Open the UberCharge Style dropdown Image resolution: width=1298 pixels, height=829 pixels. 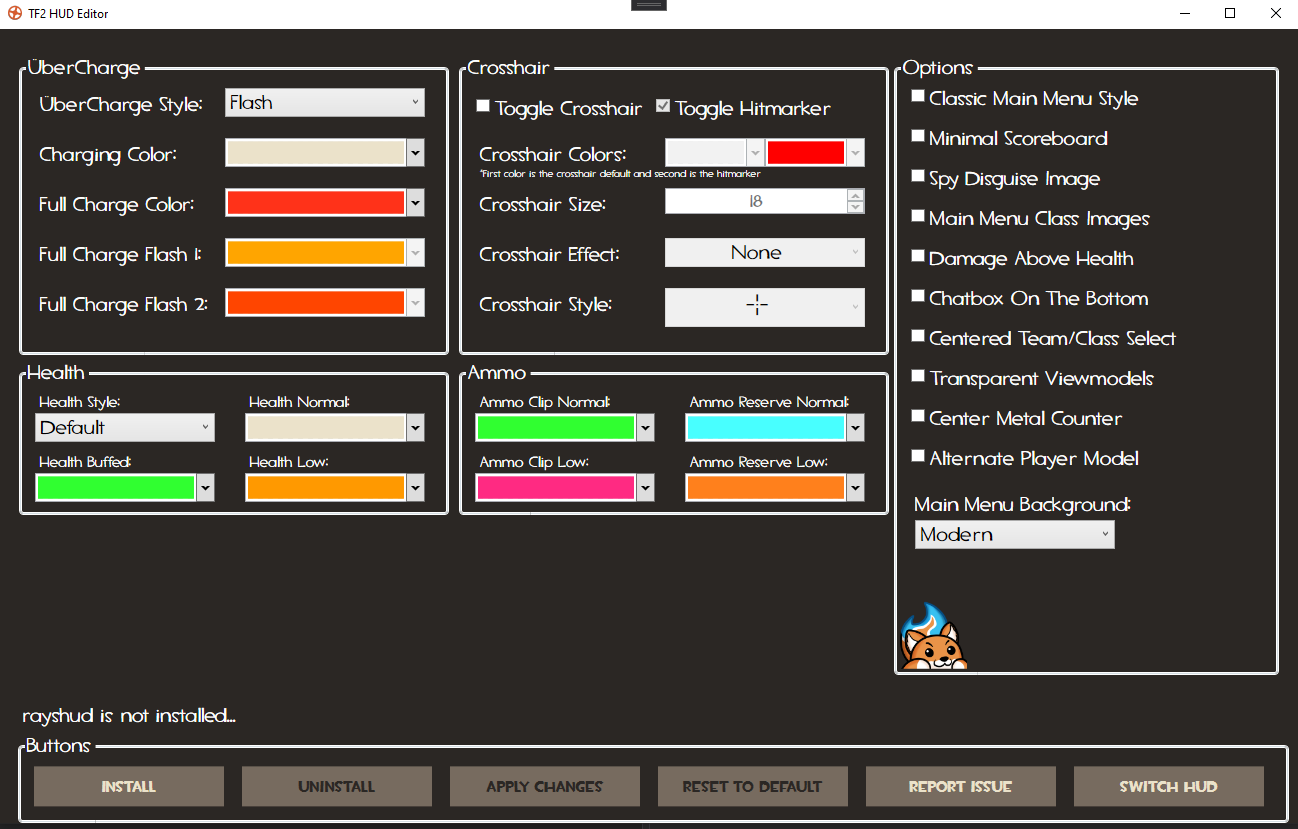tap(324, 102)
